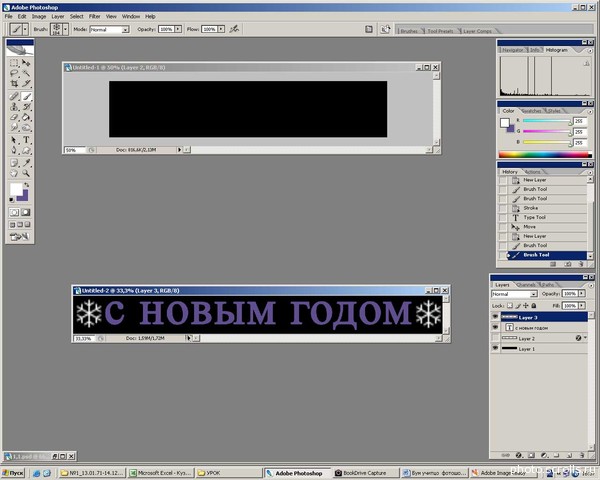This screenshot has width=600, height=480.
Task: Hide the 'с новым годом' text layer eye
Action: 496,328
